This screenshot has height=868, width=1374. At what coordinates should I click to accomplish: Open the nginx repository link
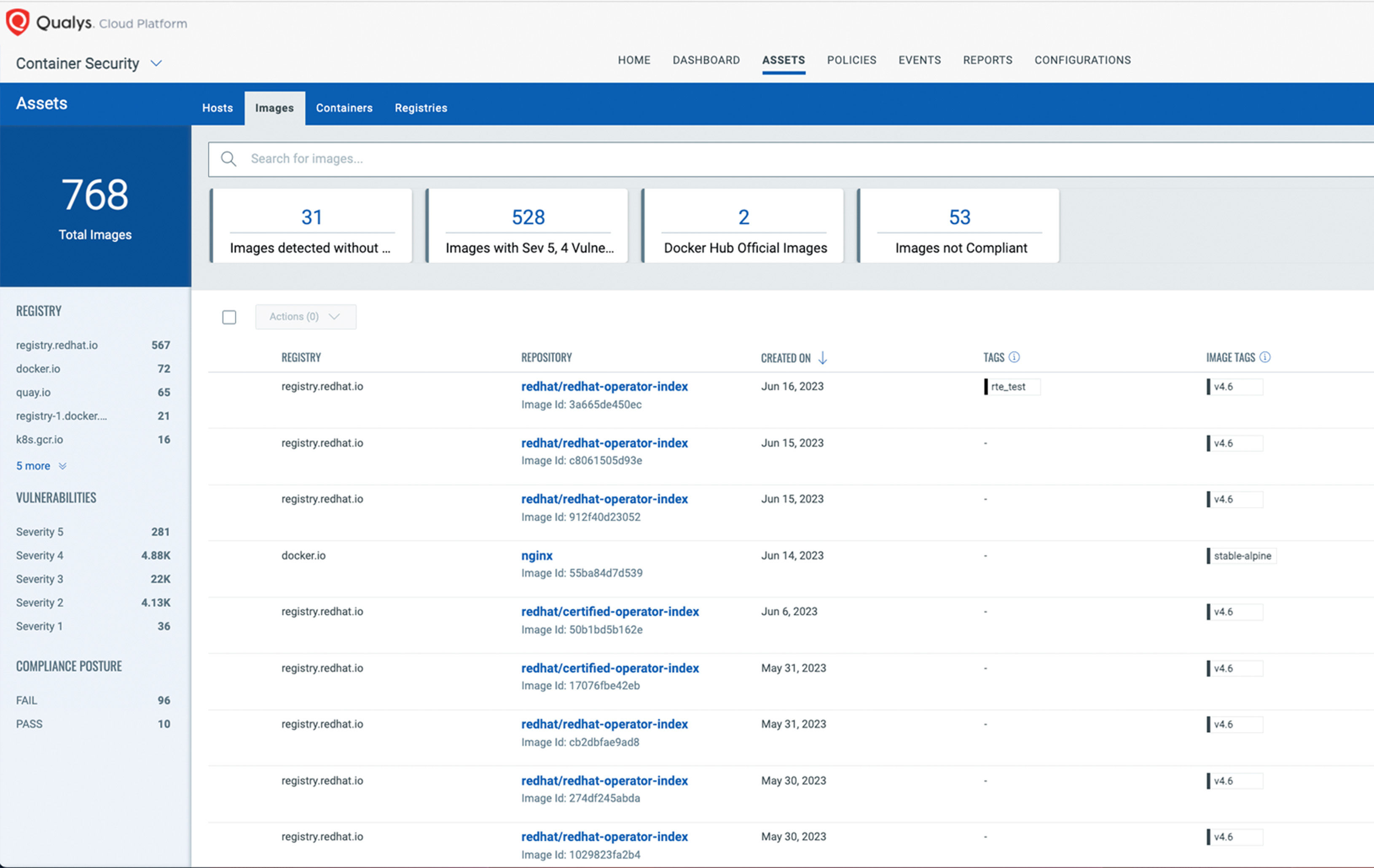click(537, 555)
